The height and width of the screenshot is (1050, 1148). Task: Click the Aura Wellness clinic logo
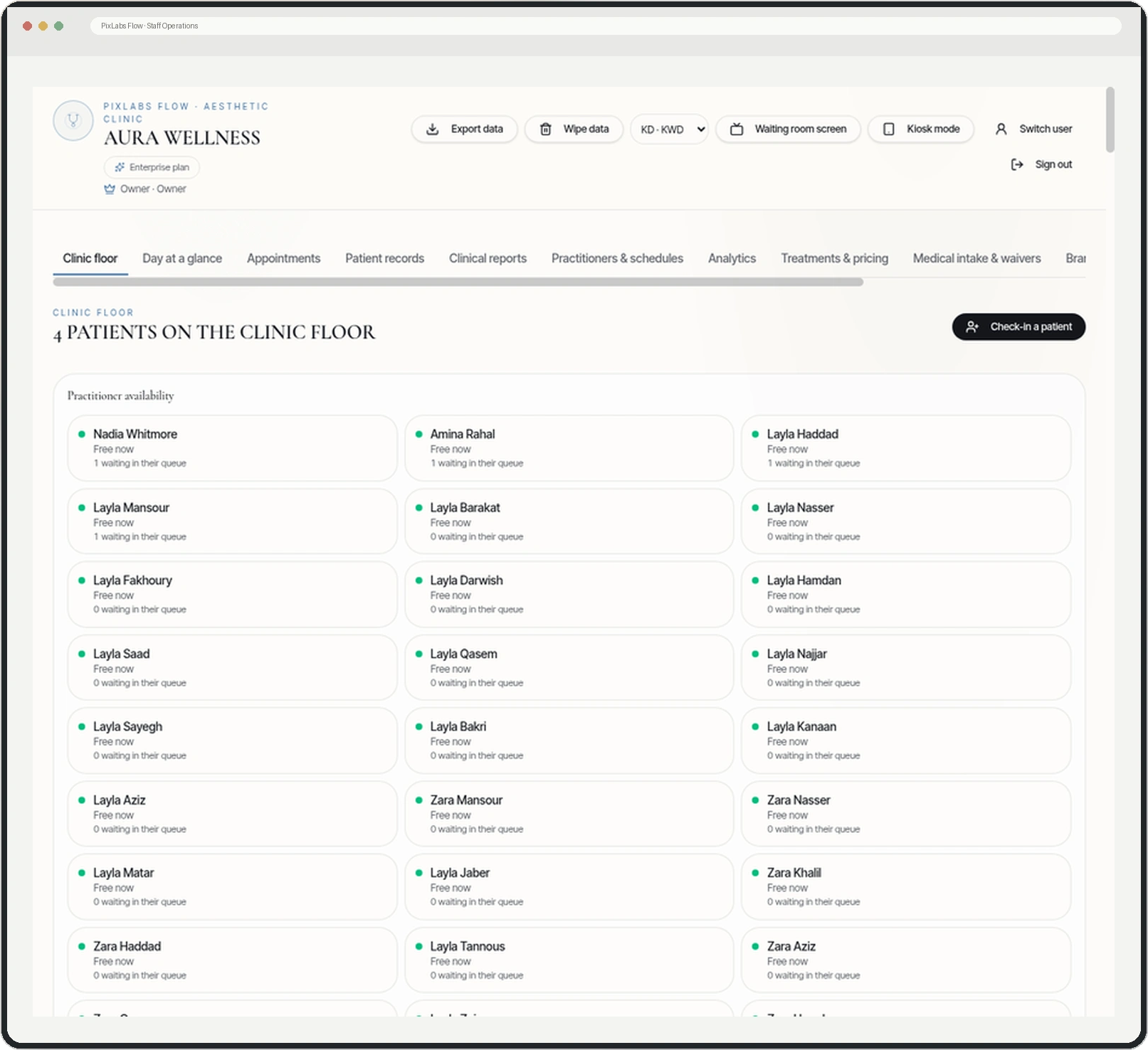[73, 120]
